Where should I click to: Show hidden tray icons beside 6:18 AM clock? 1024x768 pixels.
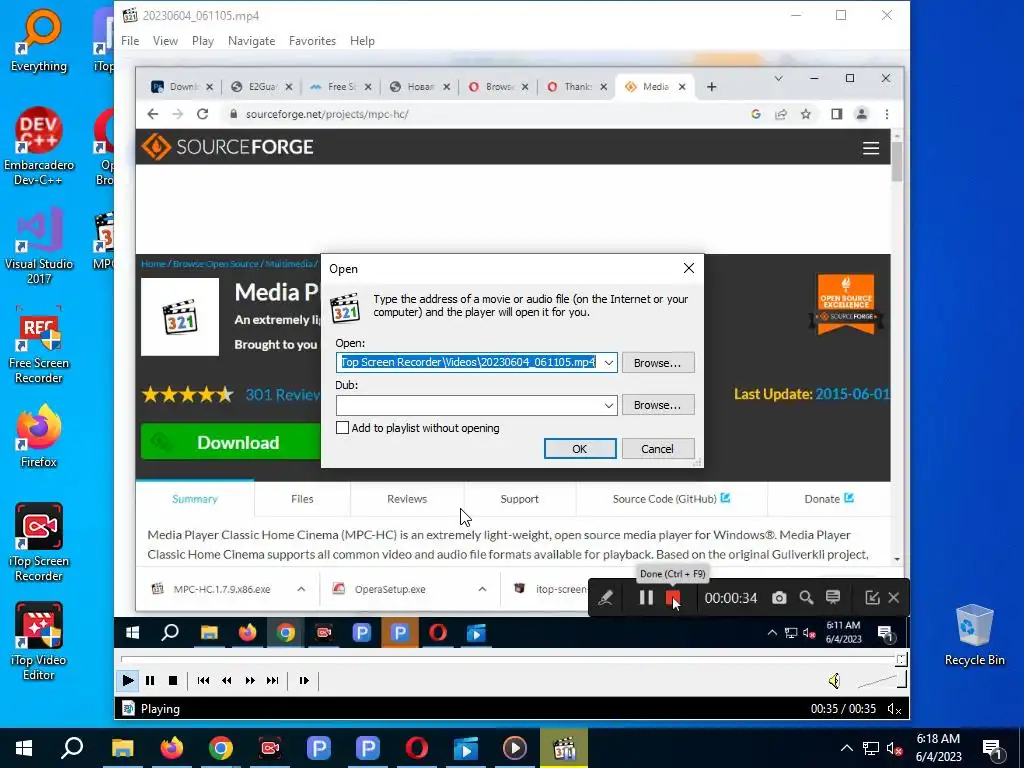point(846,748)
